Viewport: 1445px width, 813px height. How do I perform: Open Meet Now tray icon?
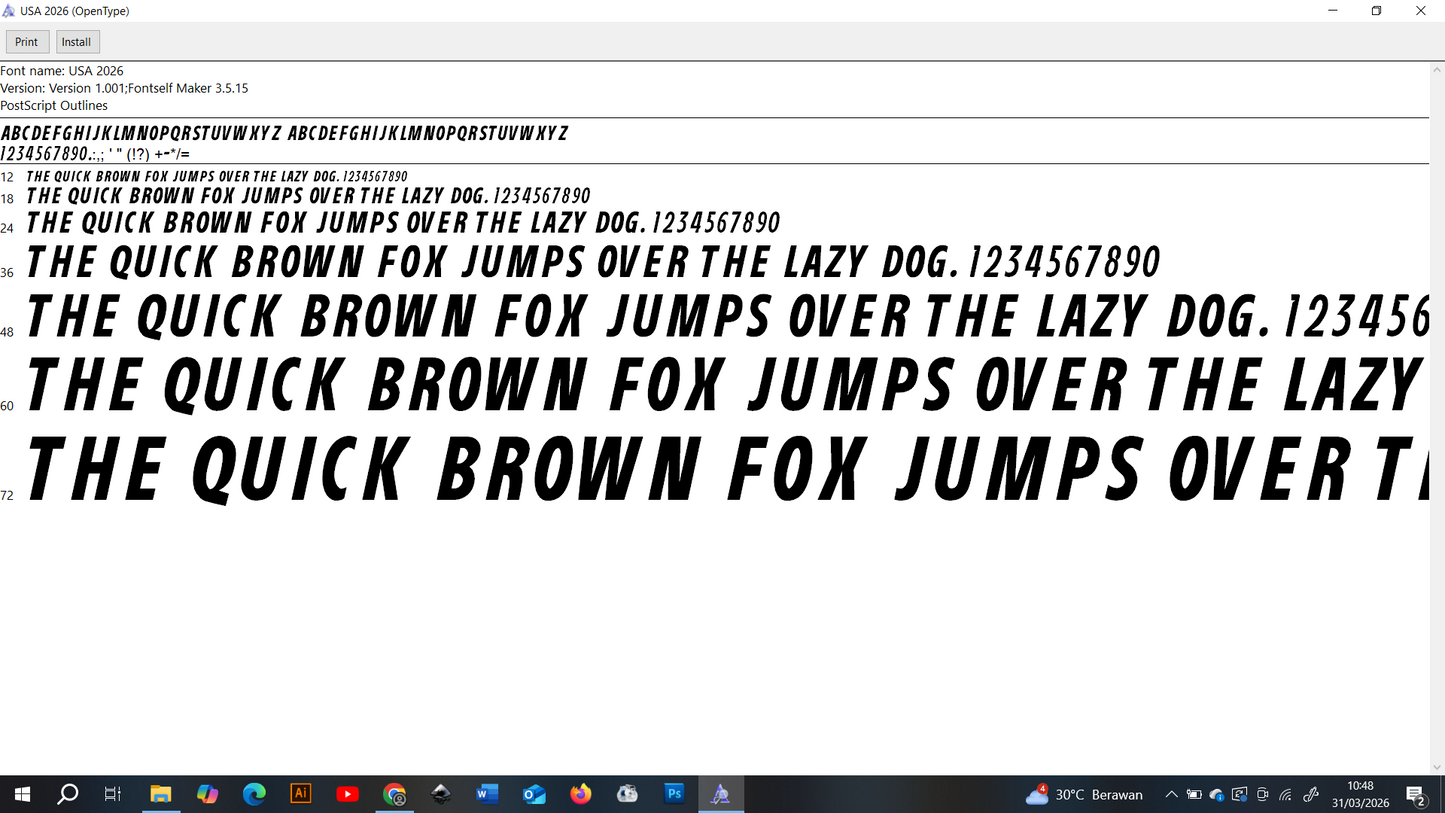[x=1263, y=795]
